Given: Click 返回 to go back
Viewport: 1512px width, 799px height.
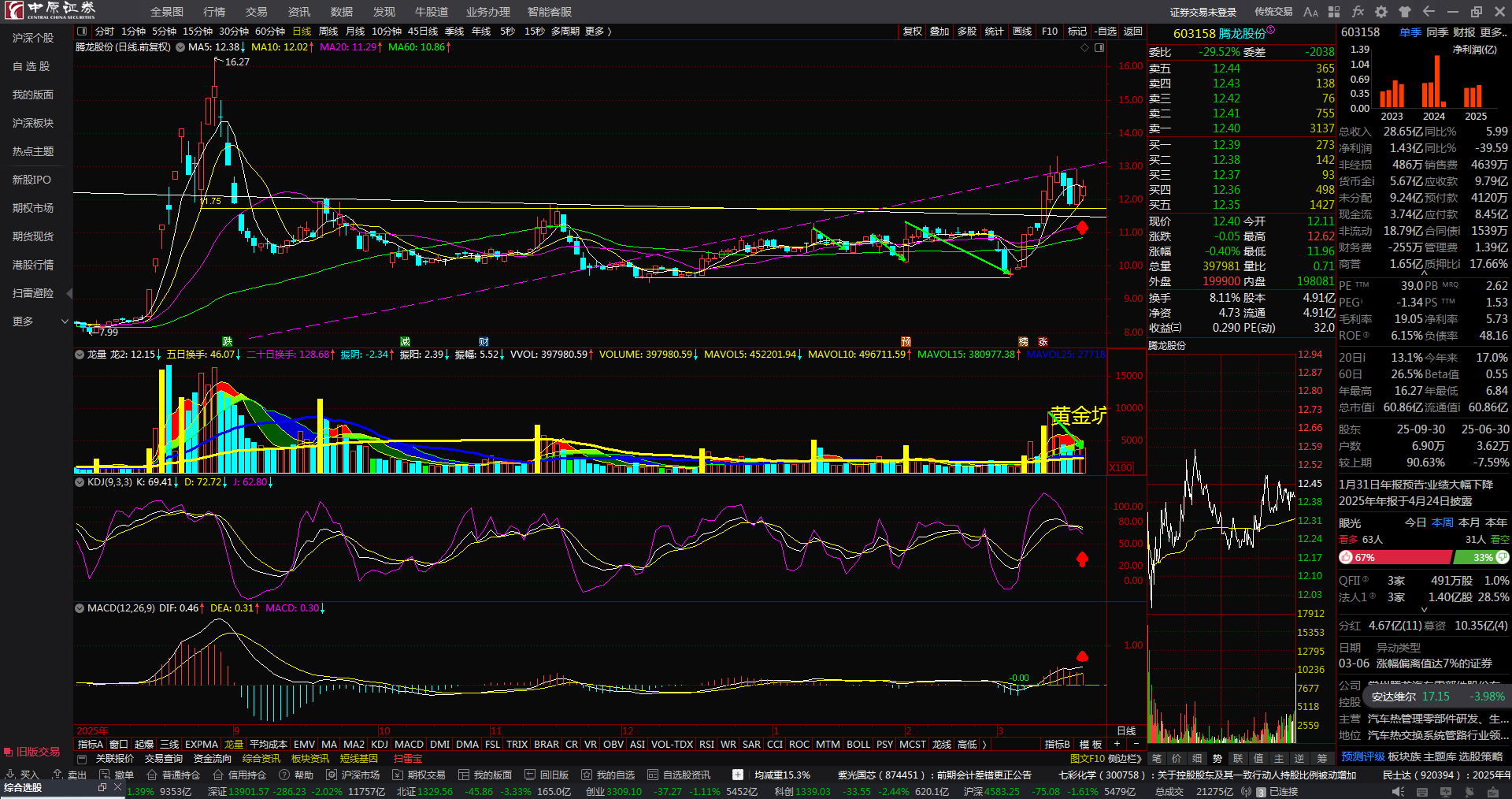Looking at the screenshot, I should [x=1132, y=32].
